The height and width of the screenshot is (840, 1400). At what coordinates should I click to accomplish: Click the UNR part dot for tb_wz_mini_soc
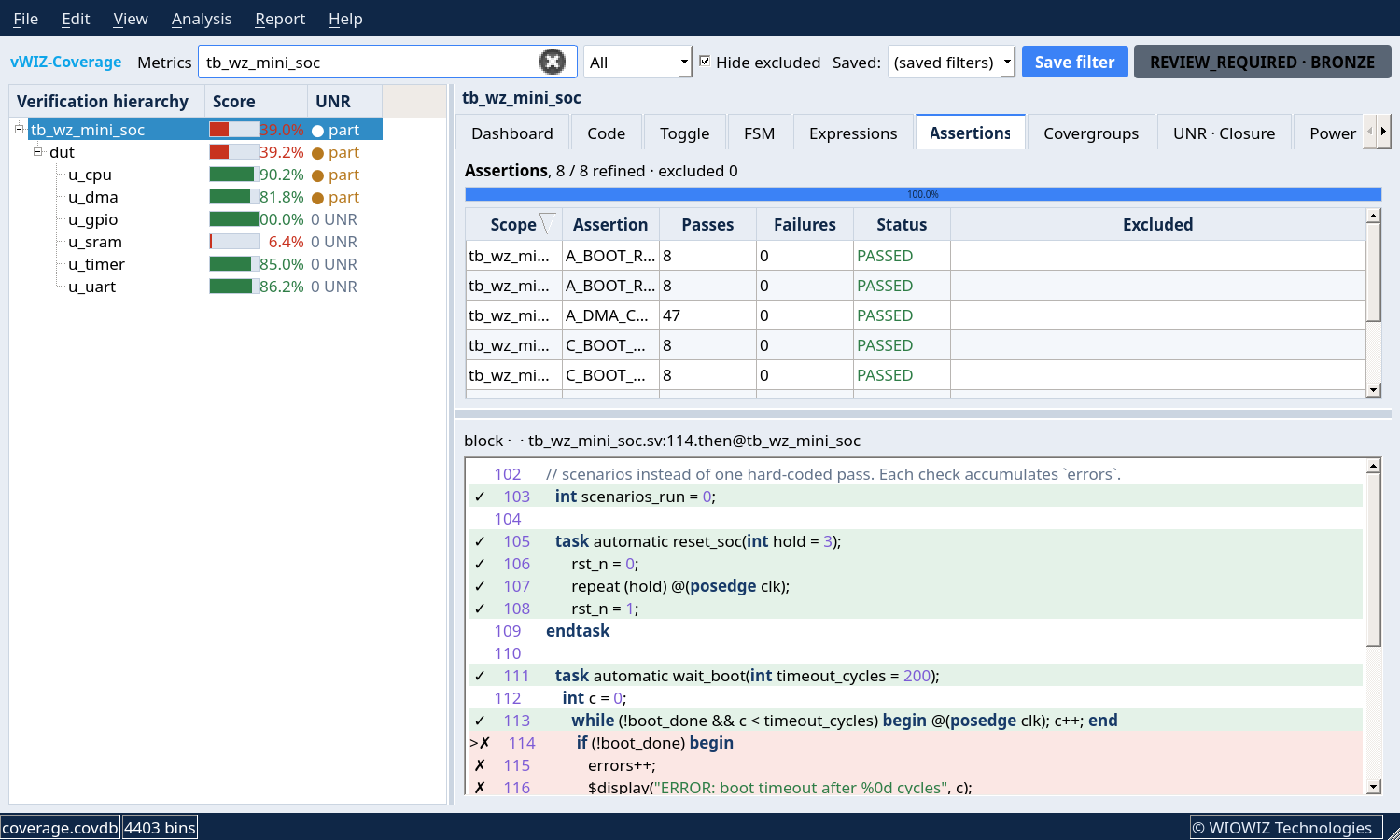317,131
